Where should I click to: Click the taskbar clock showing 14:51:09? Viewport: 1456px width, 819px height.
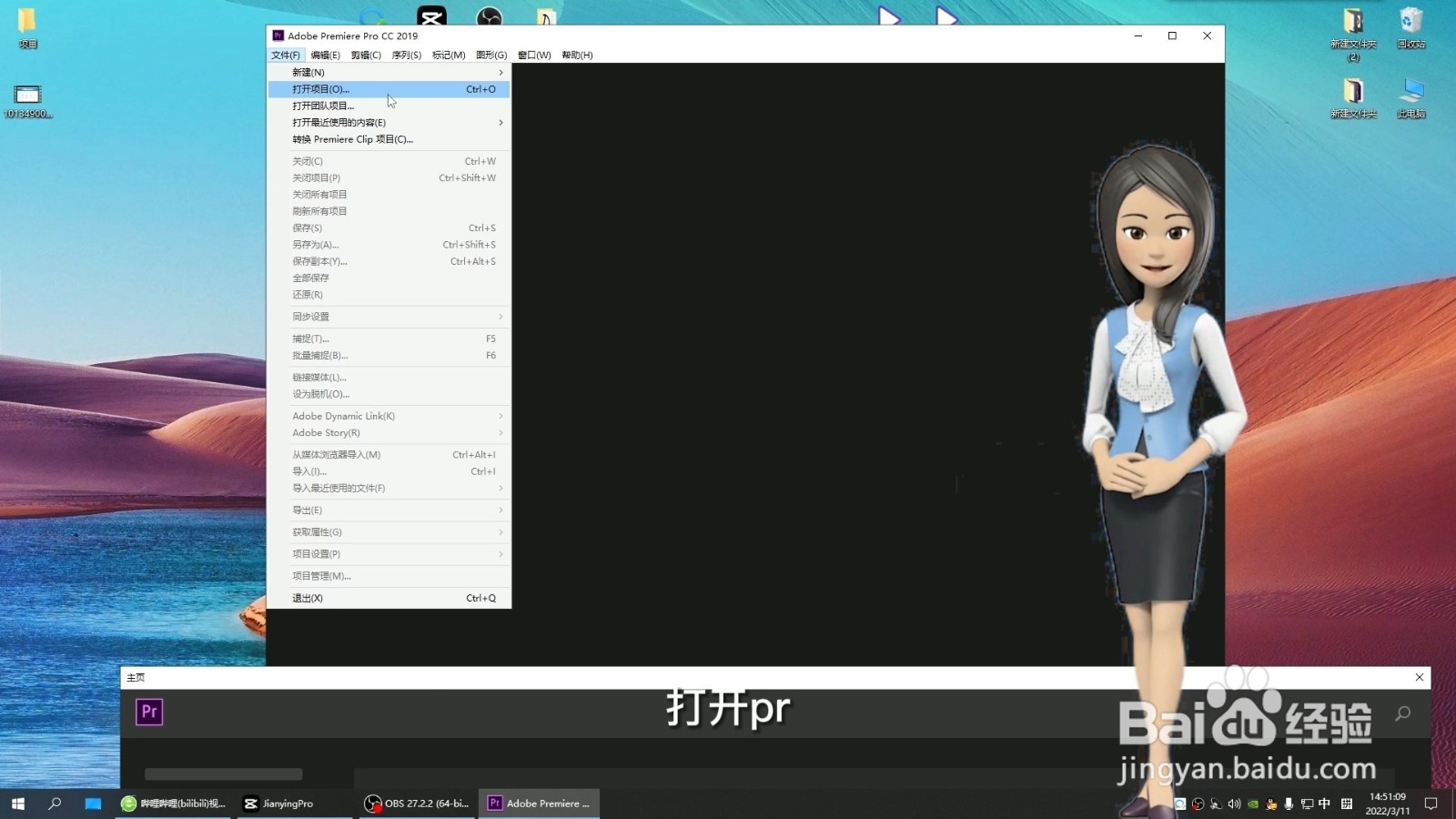(1388, 804)
